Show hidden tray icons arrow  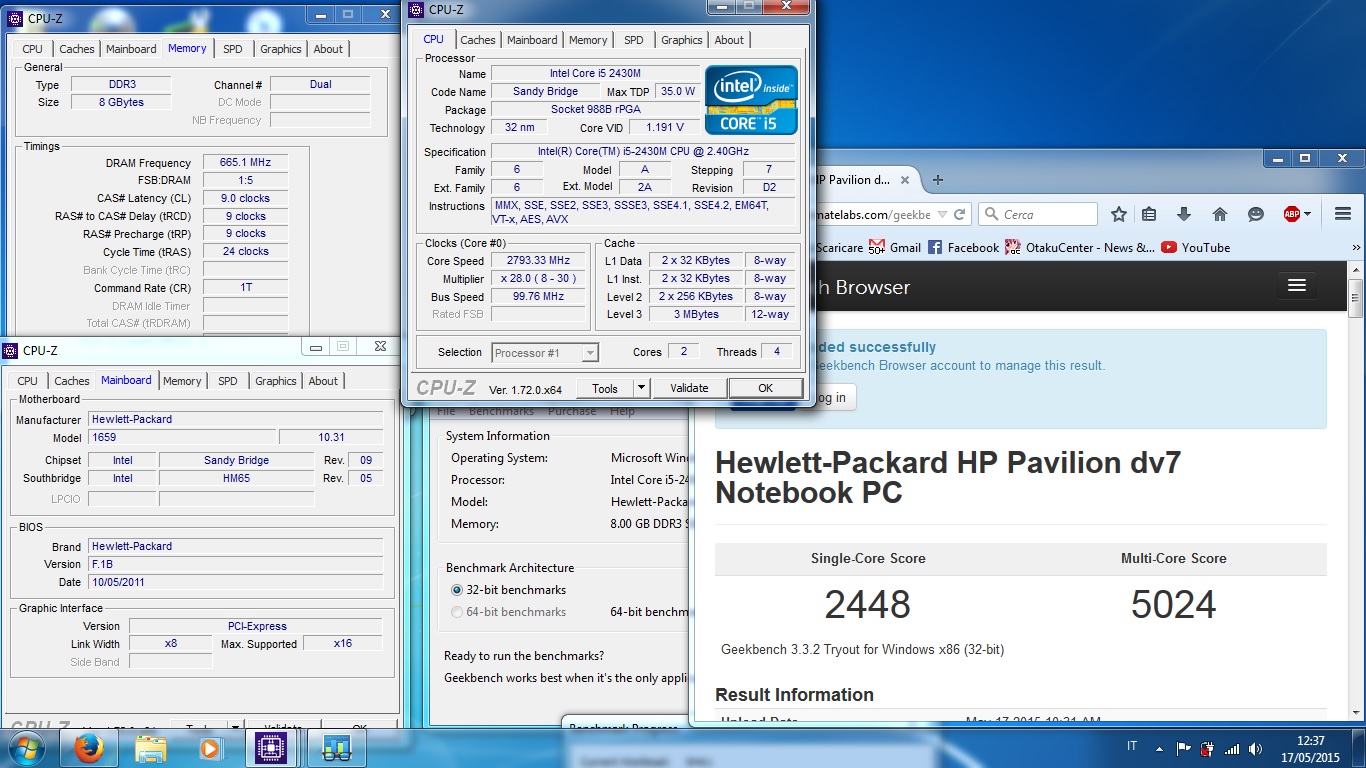coord(1159,748)
